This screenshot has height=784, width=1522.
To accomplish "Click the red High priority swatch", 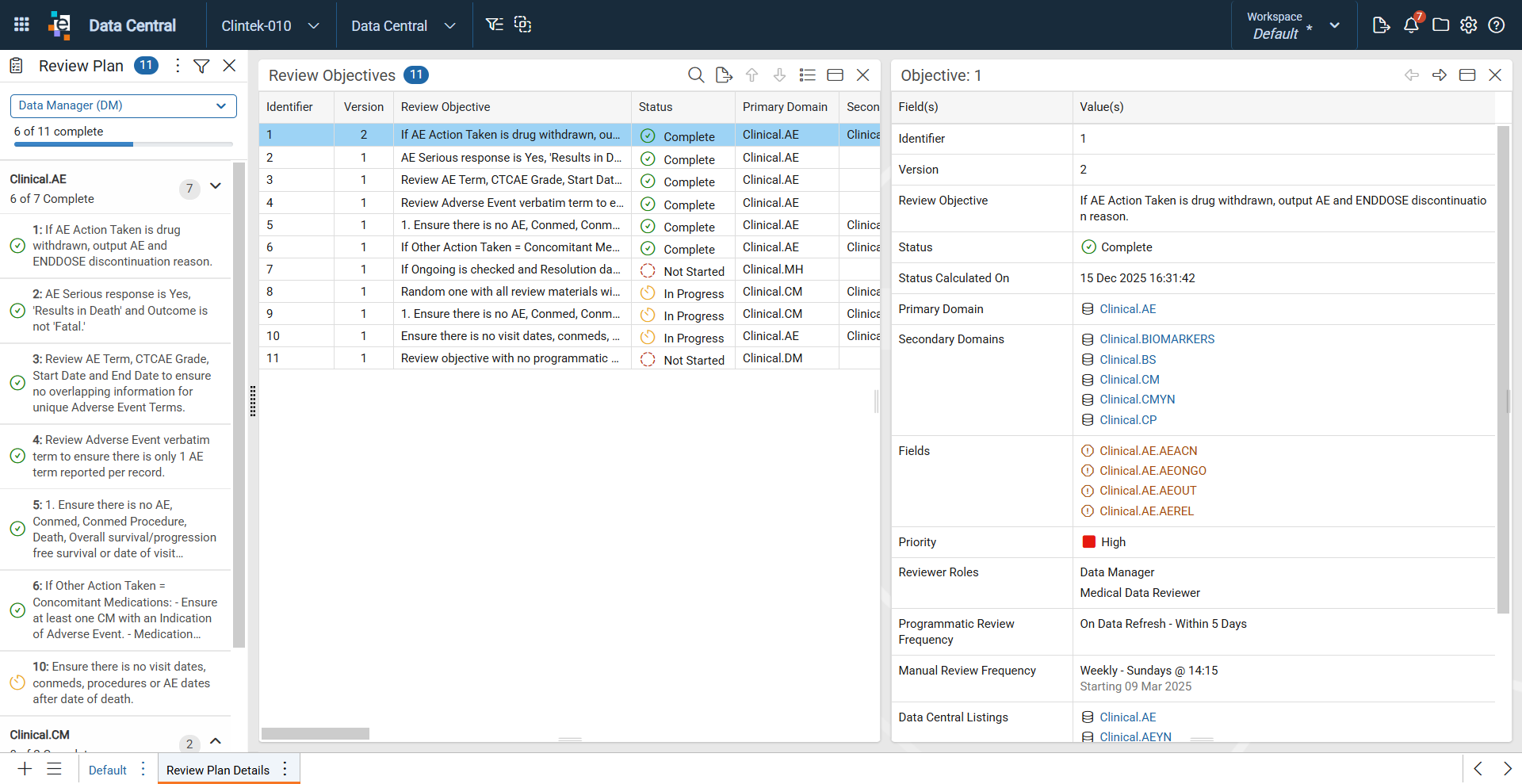I will (x=1088, y=542).
